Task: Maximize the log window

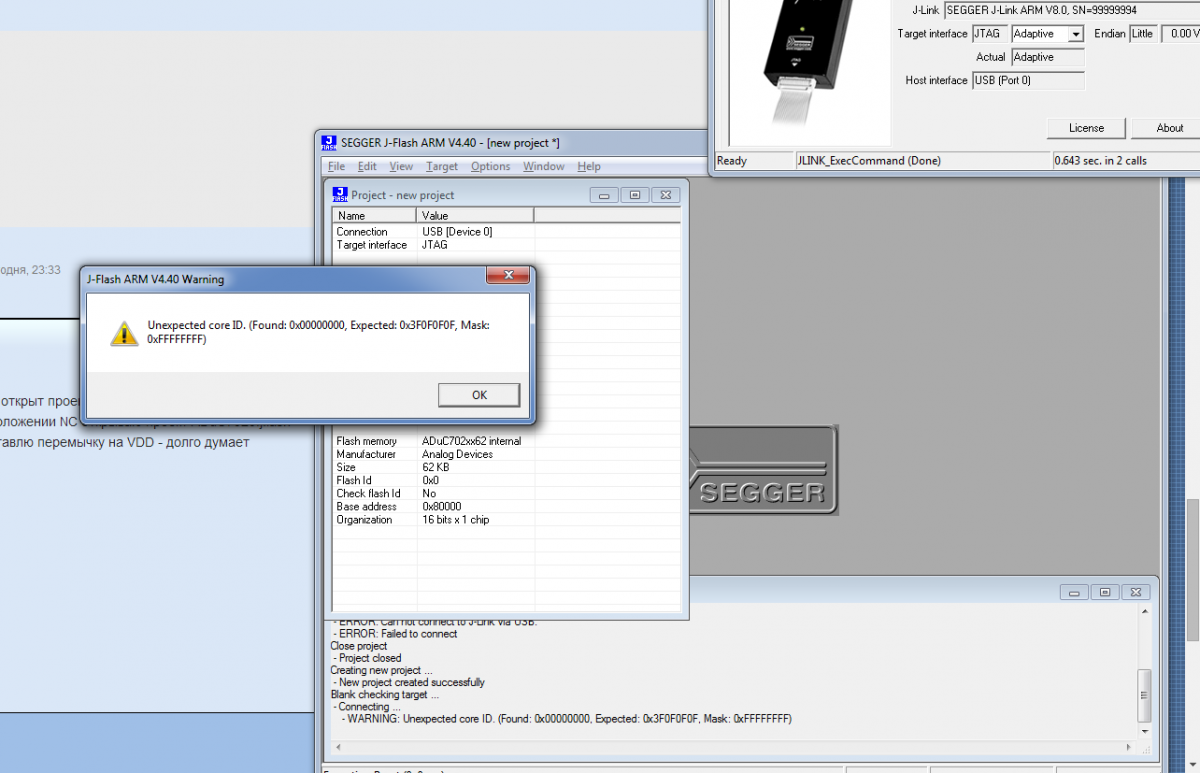Action: [1104, 593]
